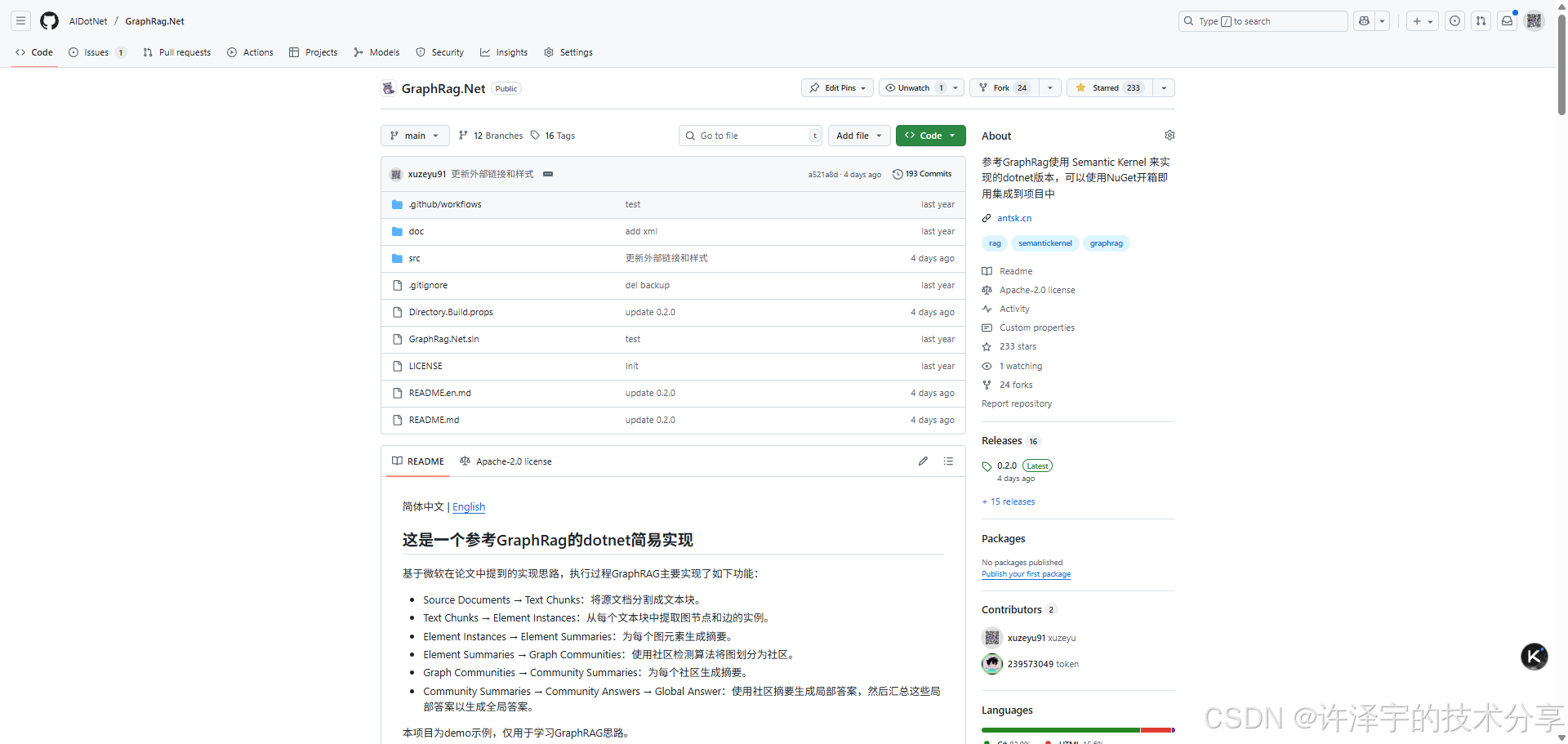View 193 Commits history
The image size is (1568, 744).
coord(922,174)
